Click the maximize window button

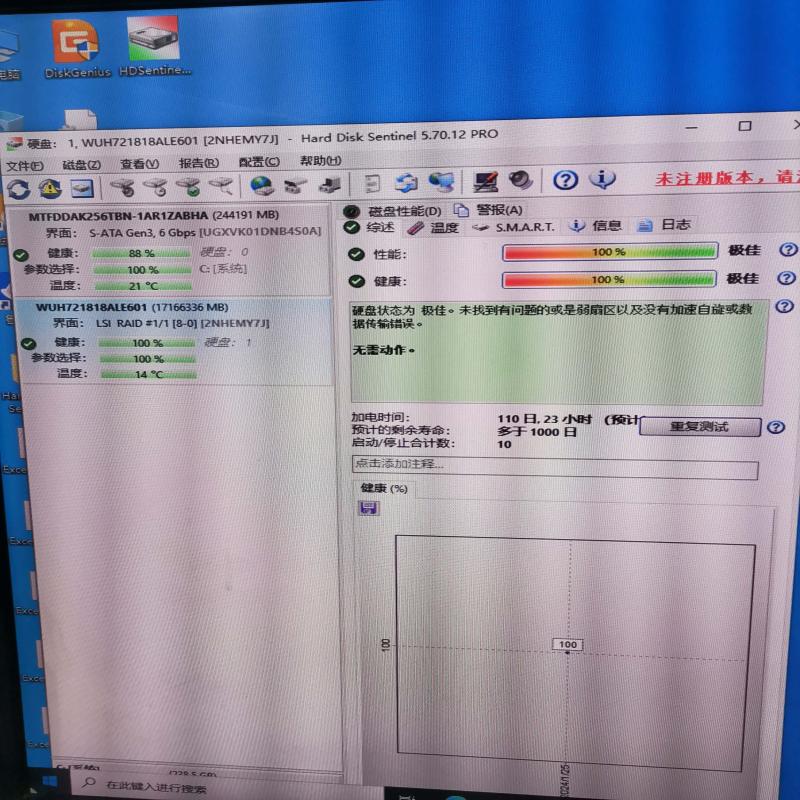(744, 126)
